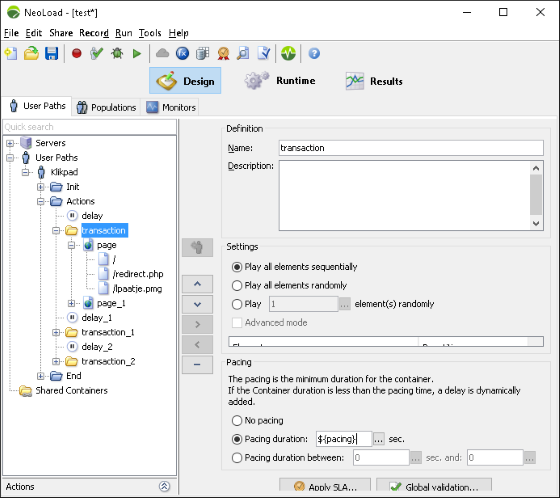Switch to the Runtime section
This screenshot has height=498, width=560.
tap(280, 81)
